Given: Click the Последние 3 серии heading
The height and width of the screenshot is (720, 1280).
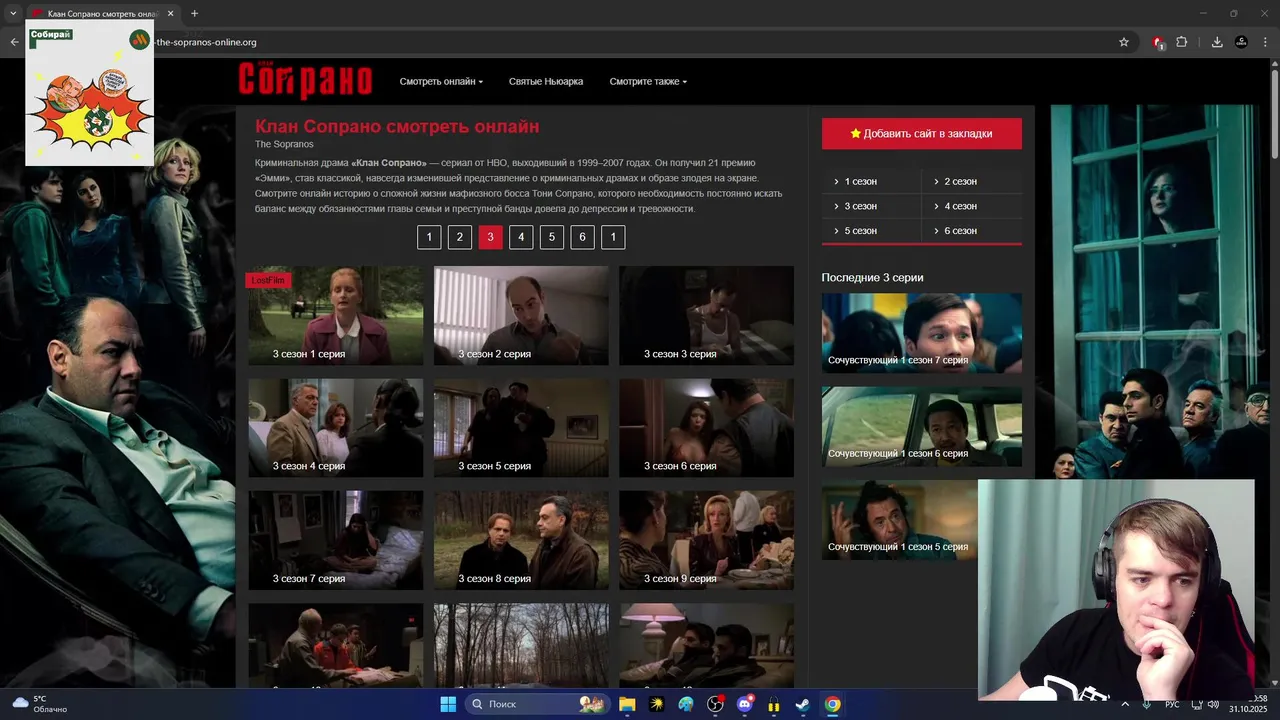Looking at the screenshot, I should [872, 277].
